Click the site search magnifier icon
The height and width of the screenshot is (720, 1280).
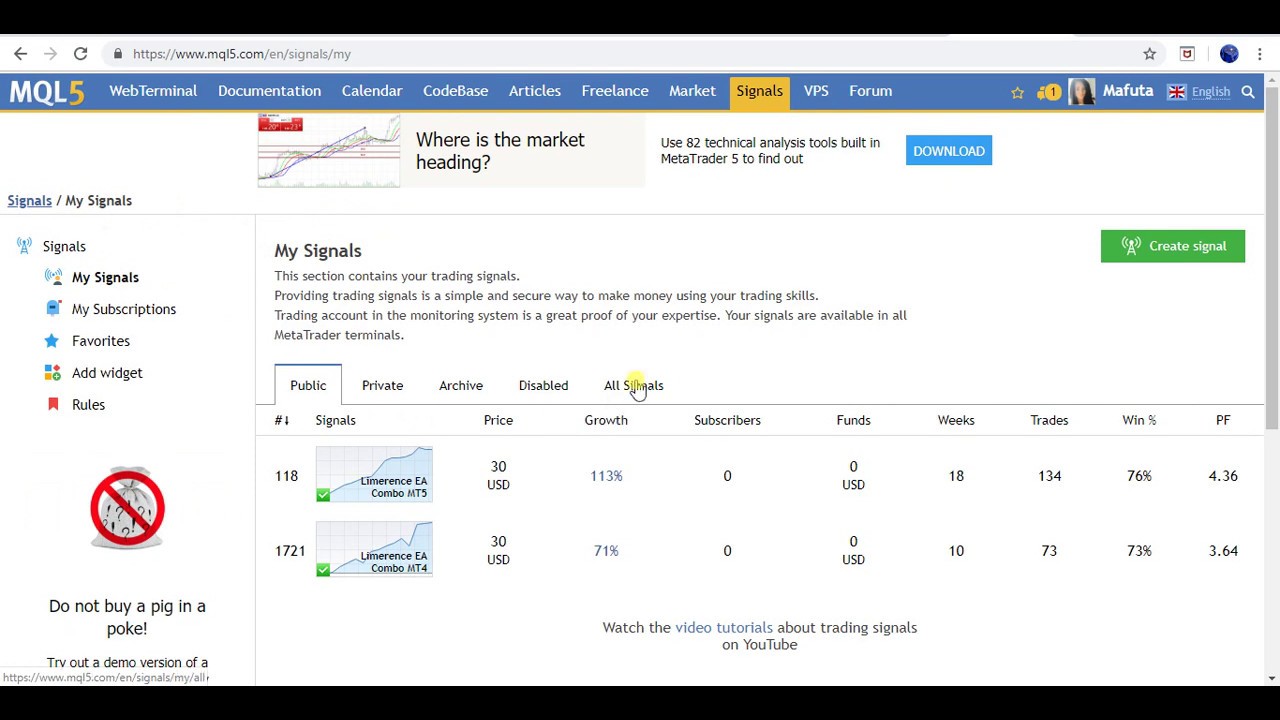[x=1248, y=92]
